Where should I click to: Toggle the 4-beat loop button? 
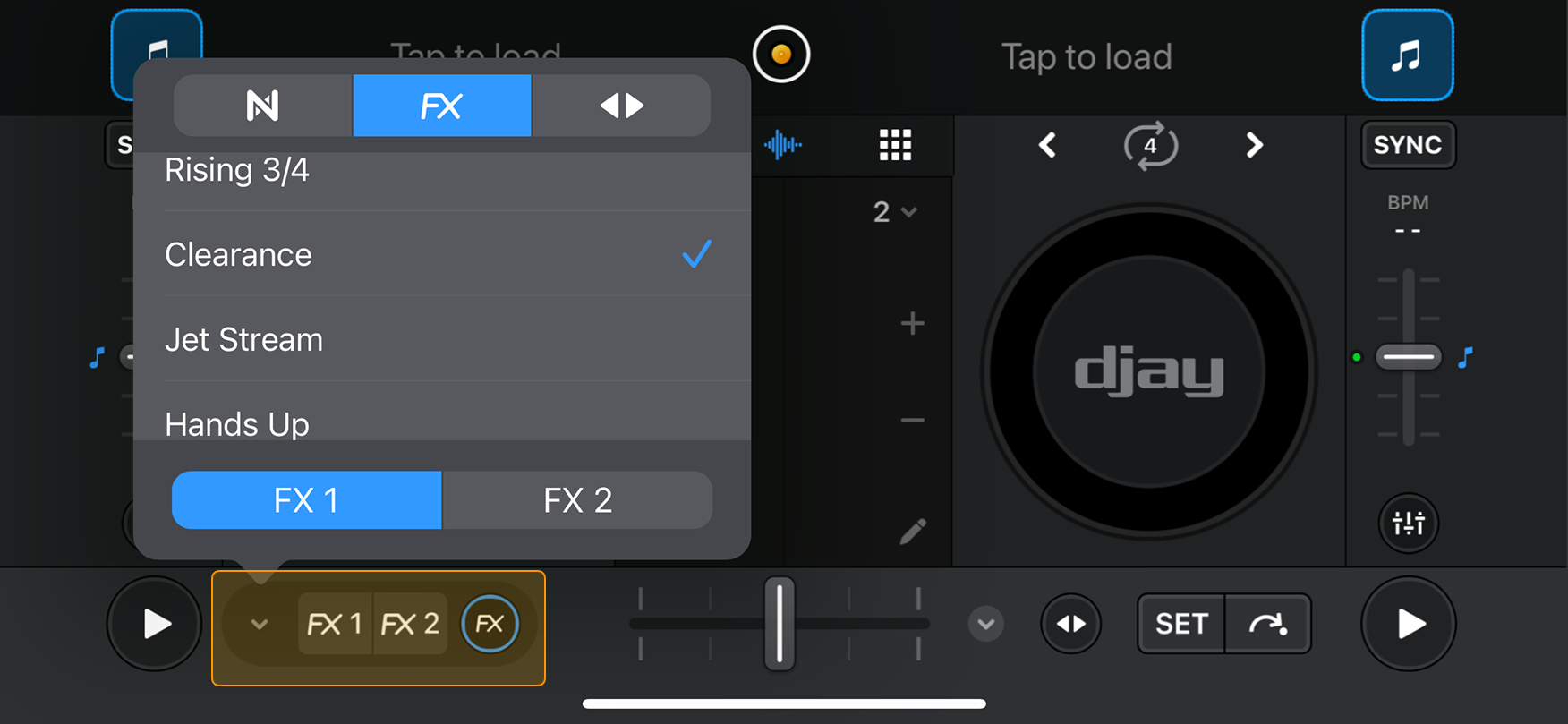click(1150, 145)
